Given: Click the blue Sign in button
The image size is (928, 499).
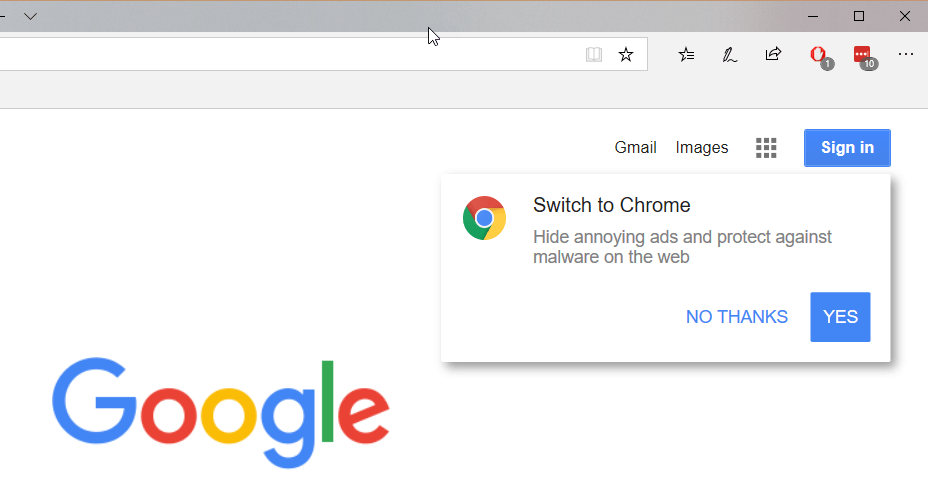Looking at the screenshot, I should (x=847, y=148).
